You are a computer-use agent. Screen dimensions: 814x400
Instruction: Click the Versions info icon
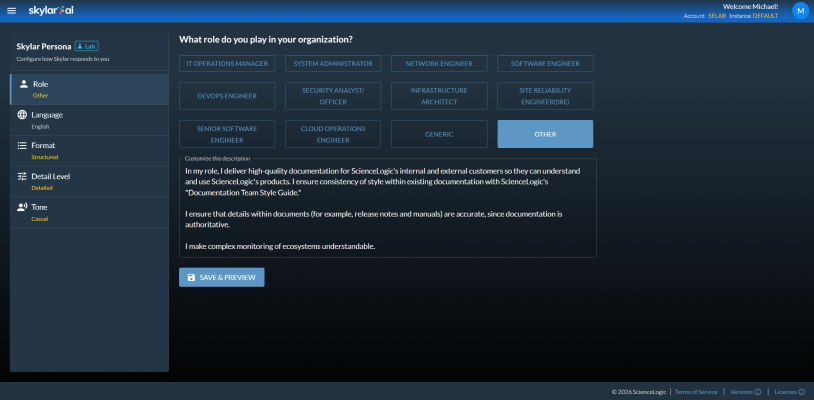click(x=757, y=392)
